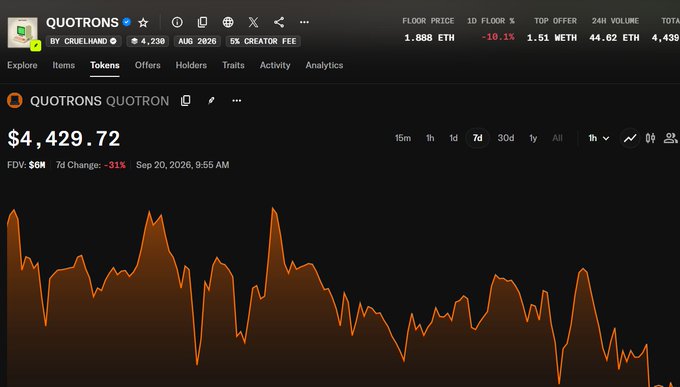The height and width of the screenshot is (387, 680).
Task: Click the Sep 20, 2026, 9:55 AM timestamp
Action: pos(183,165)
